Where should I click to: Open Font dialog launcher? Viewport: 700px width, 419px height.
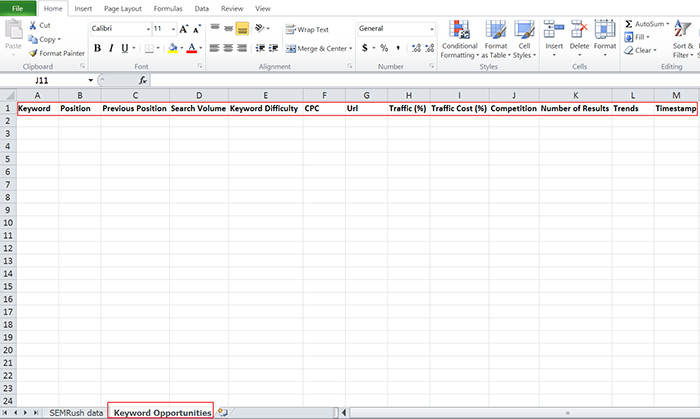click(x=199, y=66)
